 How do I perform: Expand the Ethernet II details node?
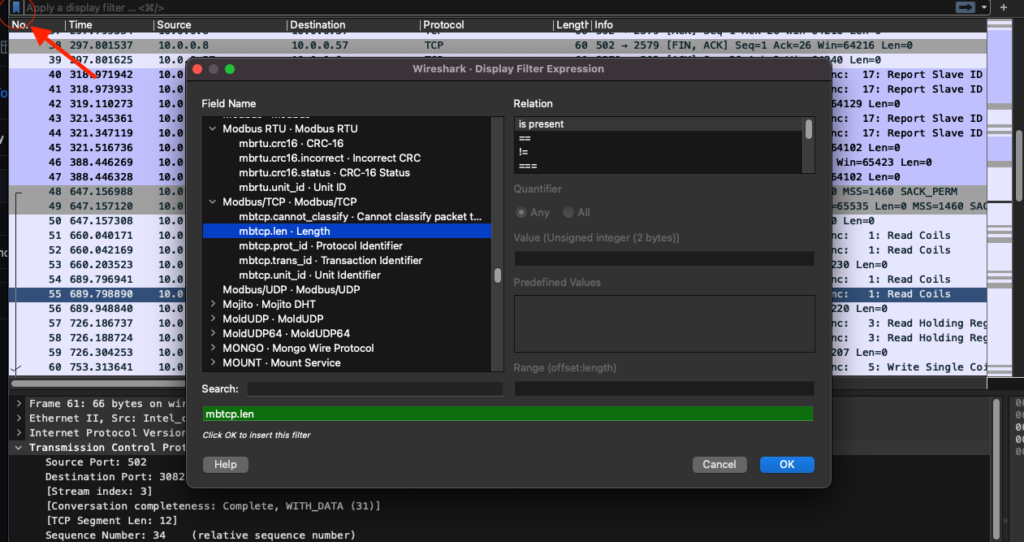19,418
